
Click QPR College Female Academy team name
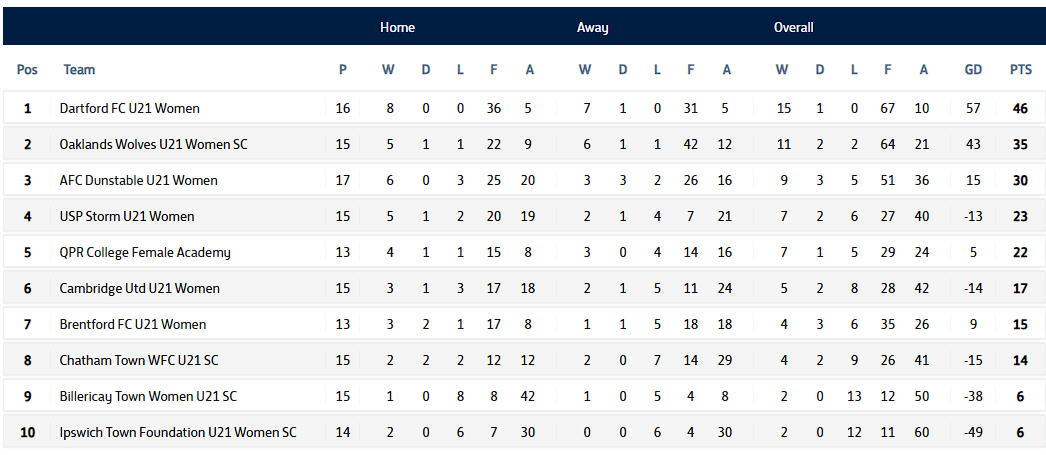pos(145,252)
